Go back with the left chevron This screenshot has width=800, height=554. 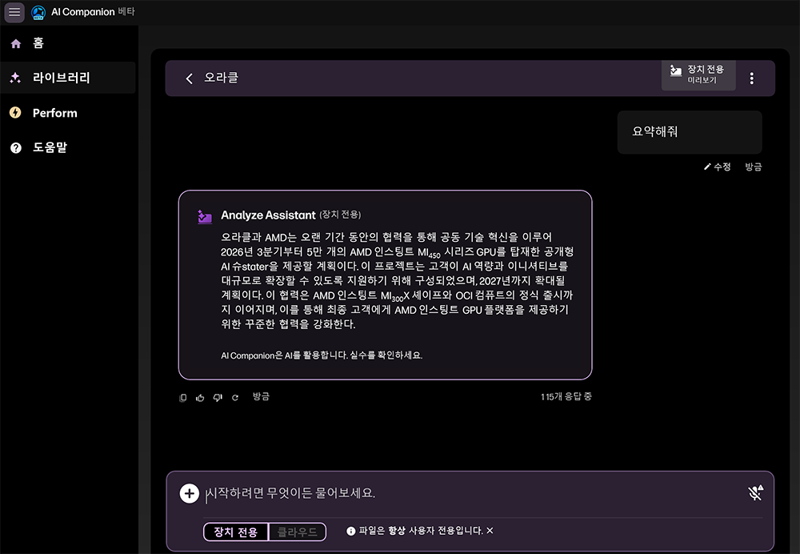tap(189, 79)
